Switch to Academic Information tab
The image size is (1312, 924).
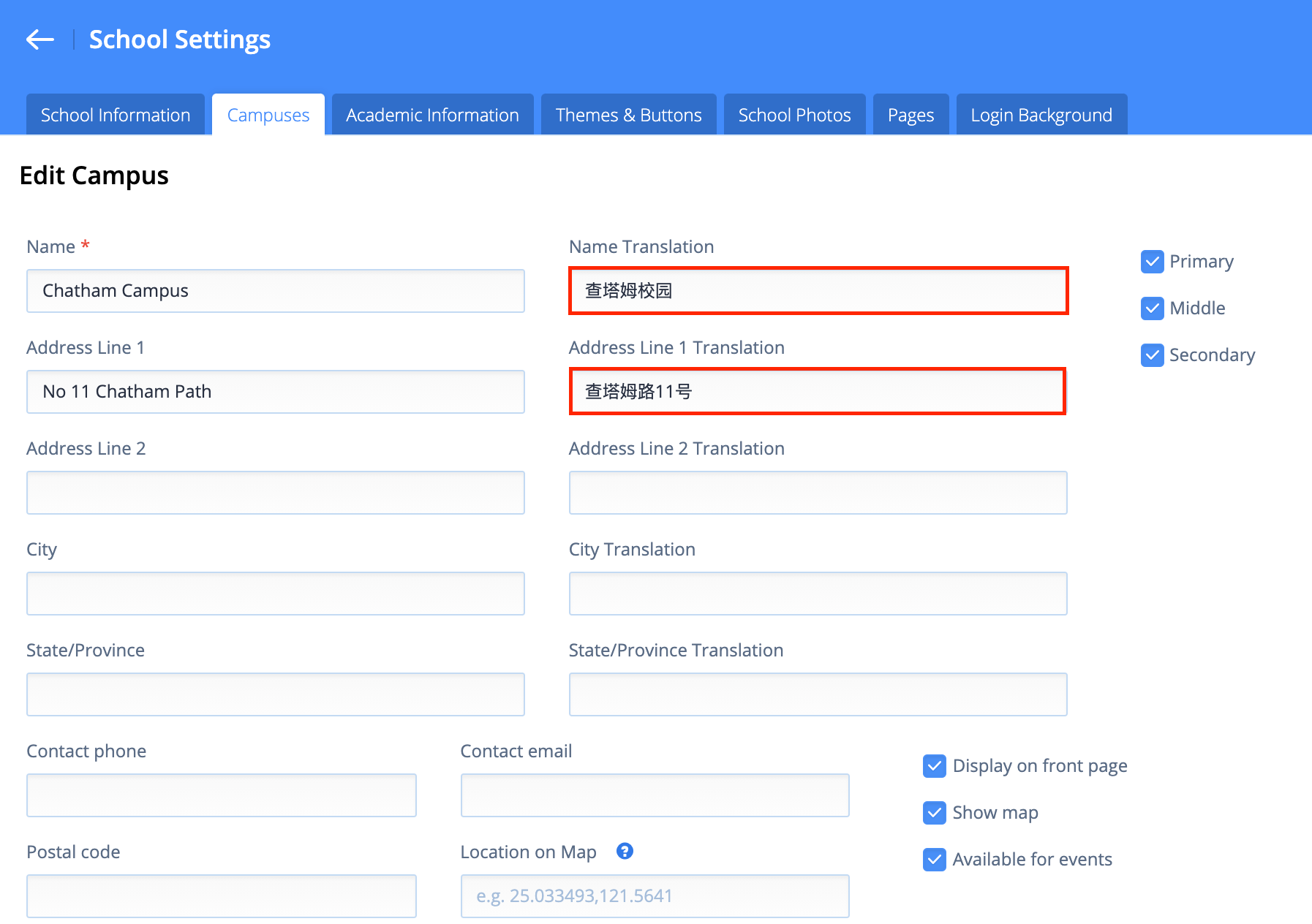(x=432, y=115)
